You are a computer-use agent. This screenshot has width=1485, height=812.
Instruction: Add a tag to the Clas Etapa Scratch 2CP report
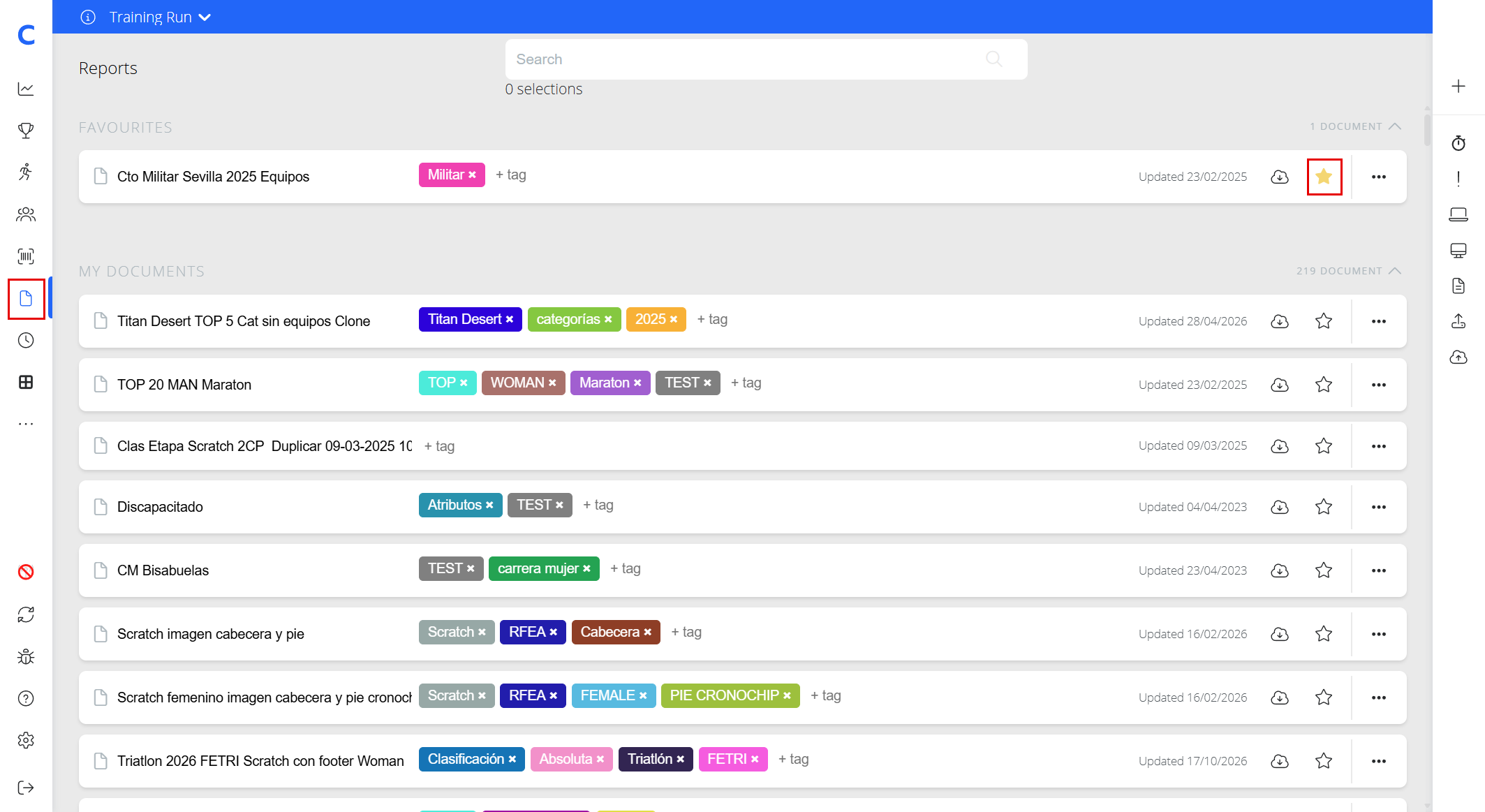[x=440, y=446]
